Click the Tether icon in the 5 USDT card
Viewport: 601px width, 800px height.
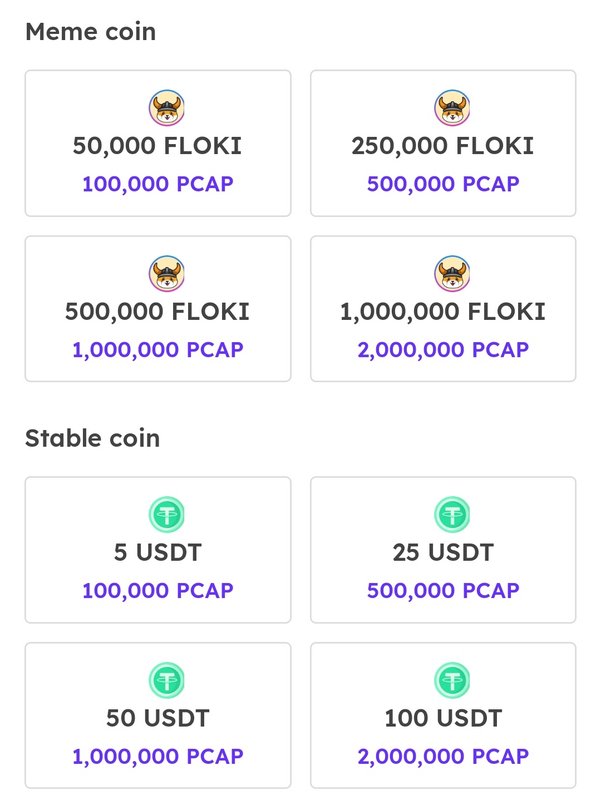click(166, 514)
